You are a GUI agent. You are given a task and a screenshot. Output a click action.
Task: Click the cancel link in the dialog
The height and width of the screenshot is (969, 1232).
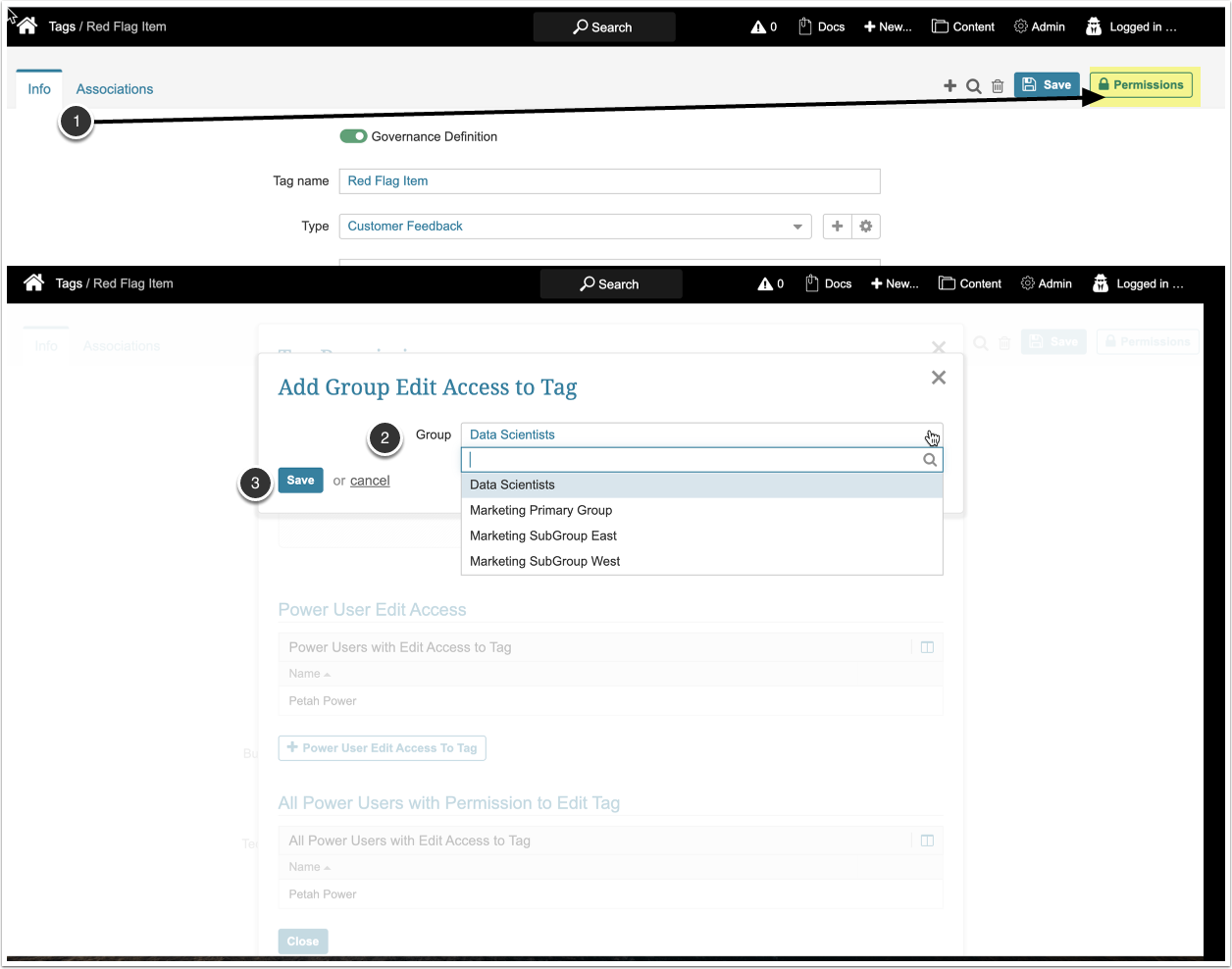pos(370,481)
